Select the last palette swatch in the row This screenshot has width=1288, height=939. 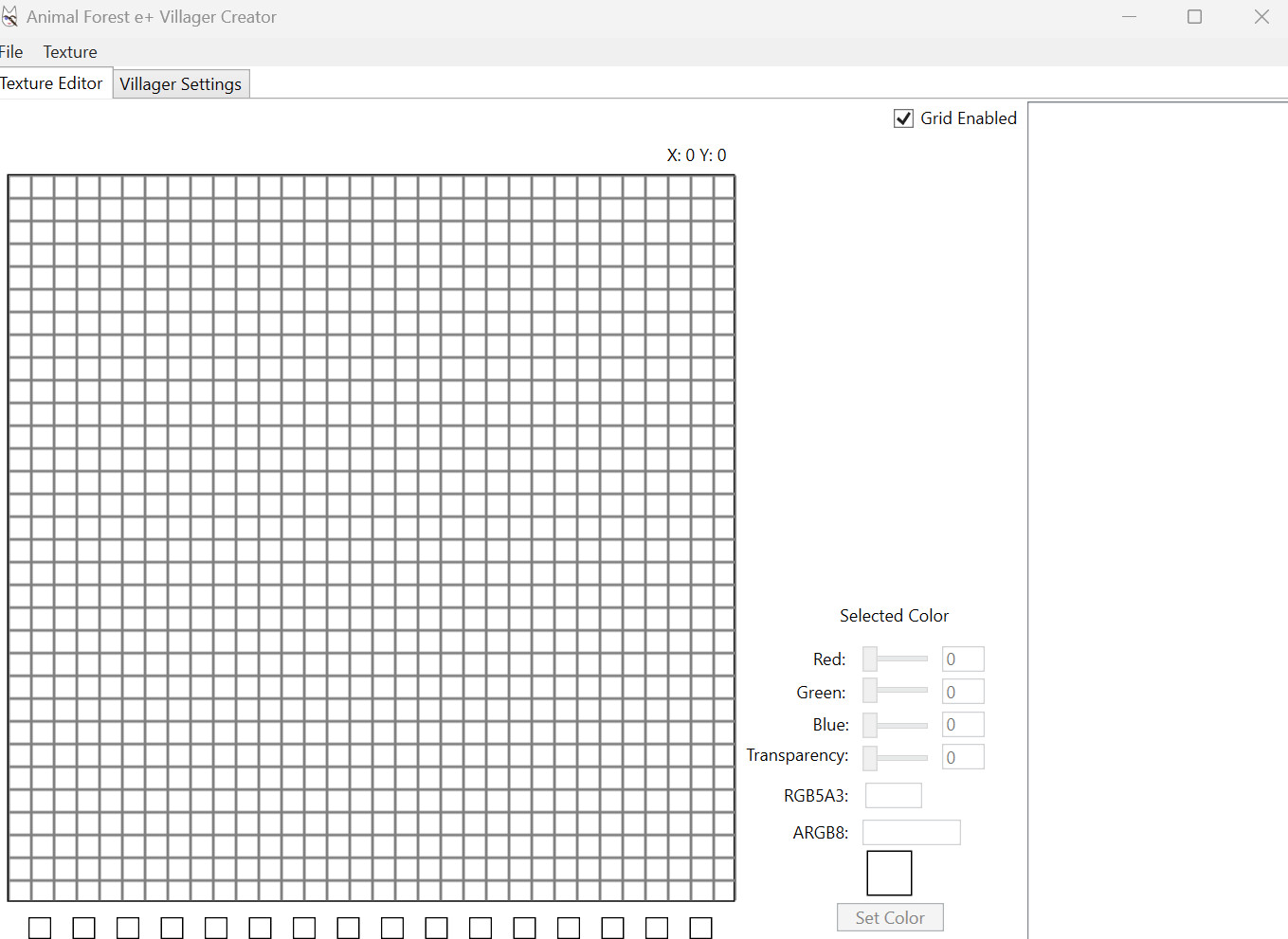pos(700,928)
